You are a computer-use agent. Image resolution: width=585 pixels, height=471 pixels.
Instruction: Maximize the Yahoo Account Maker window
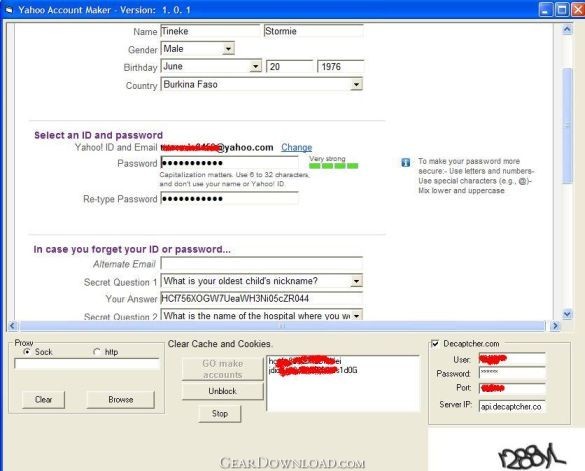tap(562, 10)
